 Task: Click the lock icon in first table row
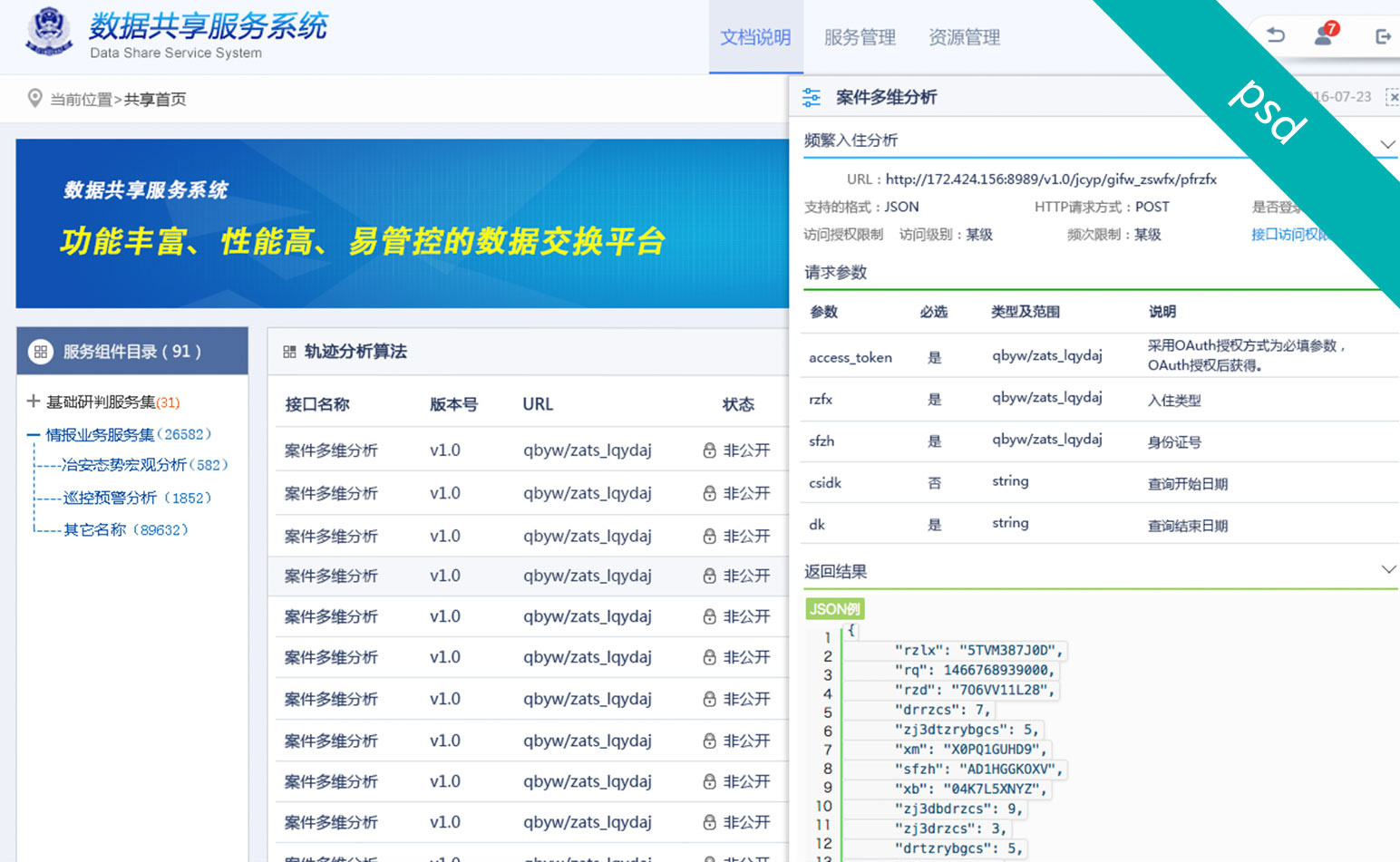click(709, 450)
